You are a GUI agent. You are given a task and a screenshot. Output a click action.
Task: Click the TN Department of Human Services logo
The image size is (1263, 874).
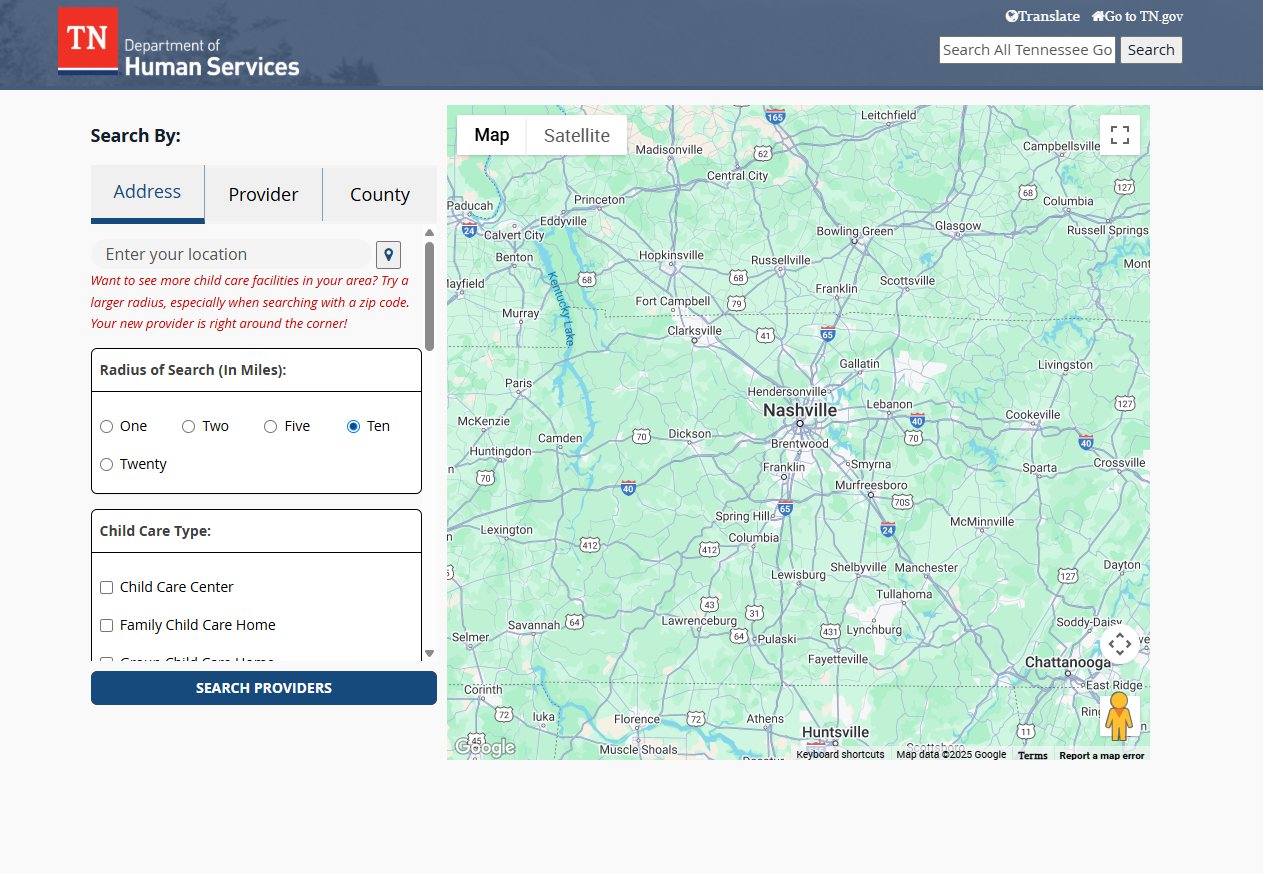tap(179, 42)
